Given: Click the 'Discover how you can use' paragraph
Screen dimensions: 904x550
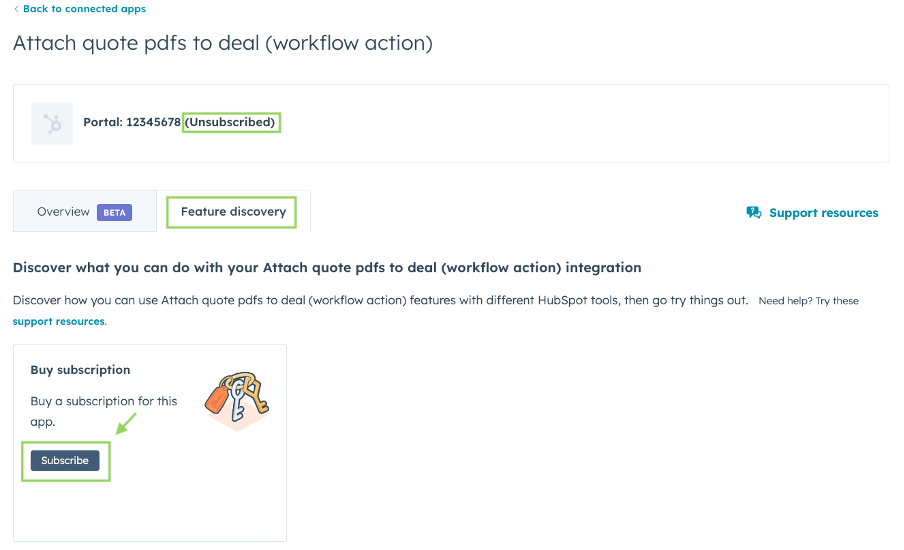Looking at the screenshot, I should [x=380, y=300].
